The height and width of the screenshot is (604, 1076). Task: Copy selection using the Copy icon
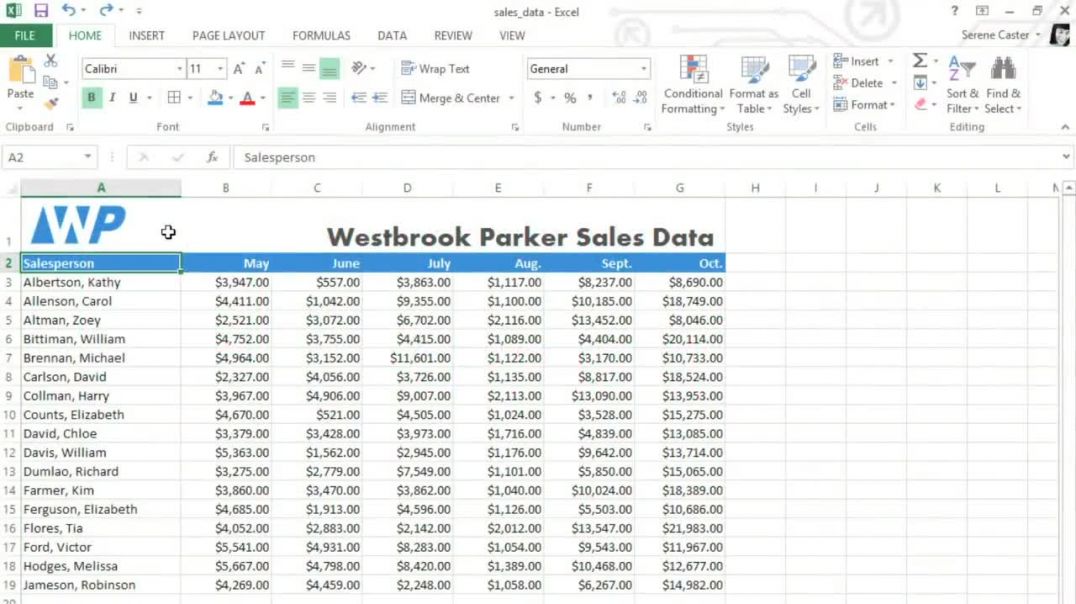[50, 82]
